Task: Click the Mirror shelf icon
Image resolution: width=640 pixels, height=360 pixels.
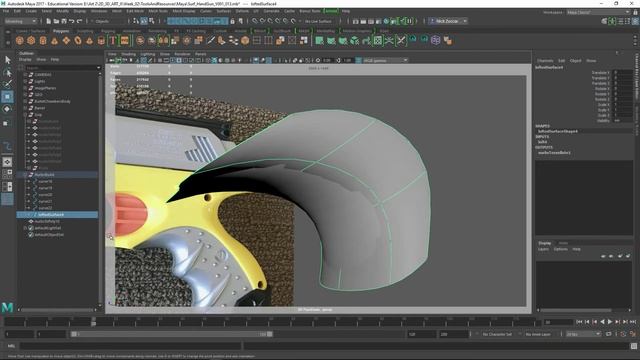Action: click(163, 40)
